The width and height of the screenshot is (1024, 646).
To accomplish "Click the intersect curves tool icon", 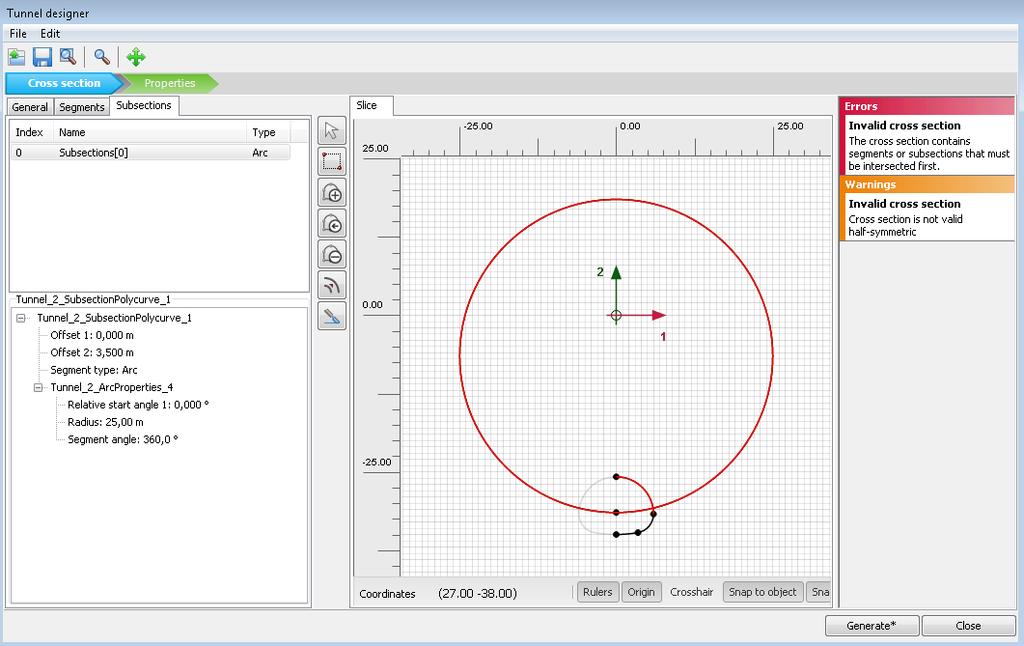I will coord(332,285).
